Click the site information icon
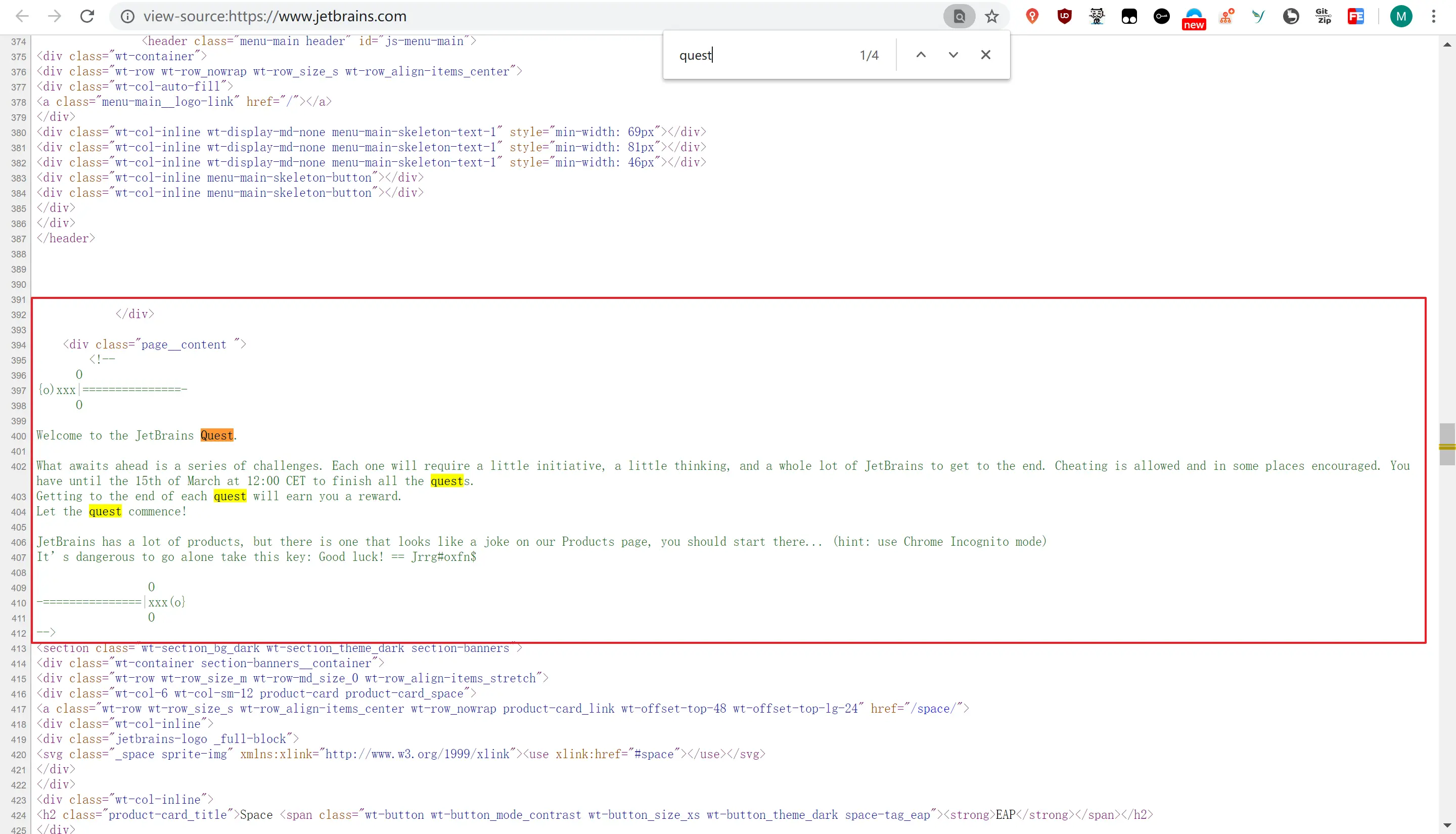 point(128,16)
